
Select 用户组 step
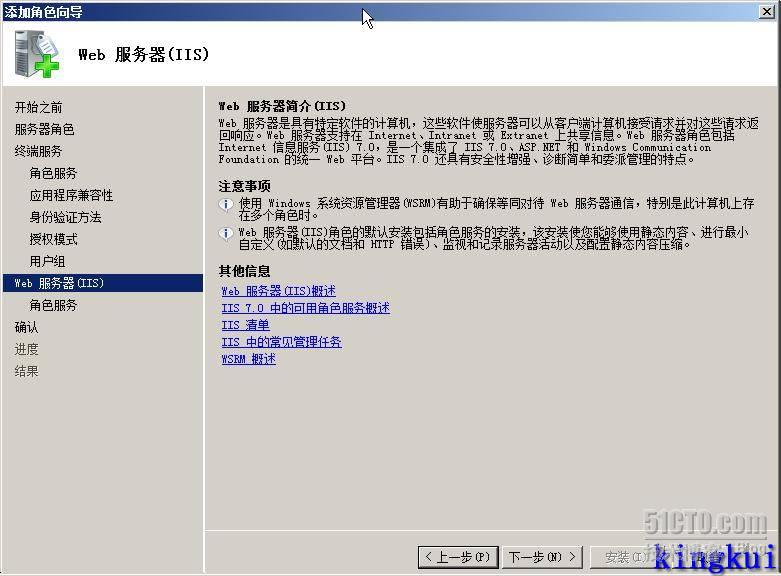click(47, 261)
